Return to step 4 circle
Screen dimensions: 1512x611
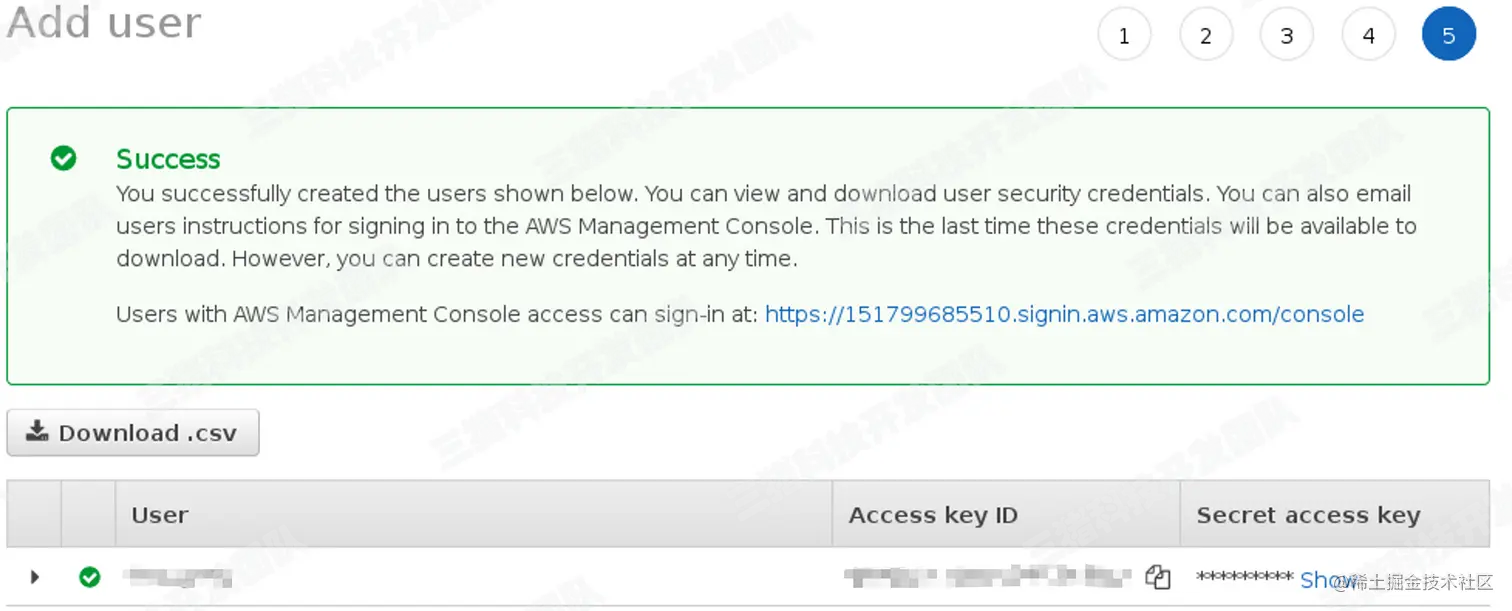coord(1368,35)
